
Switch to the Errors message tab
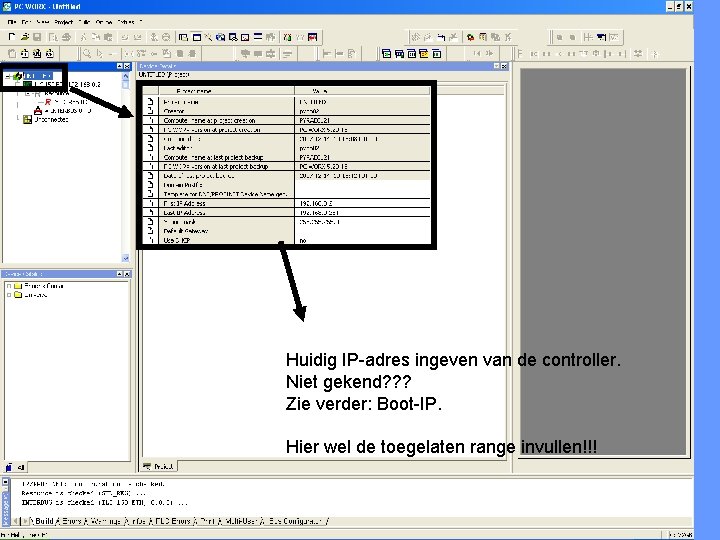point(71,521)
